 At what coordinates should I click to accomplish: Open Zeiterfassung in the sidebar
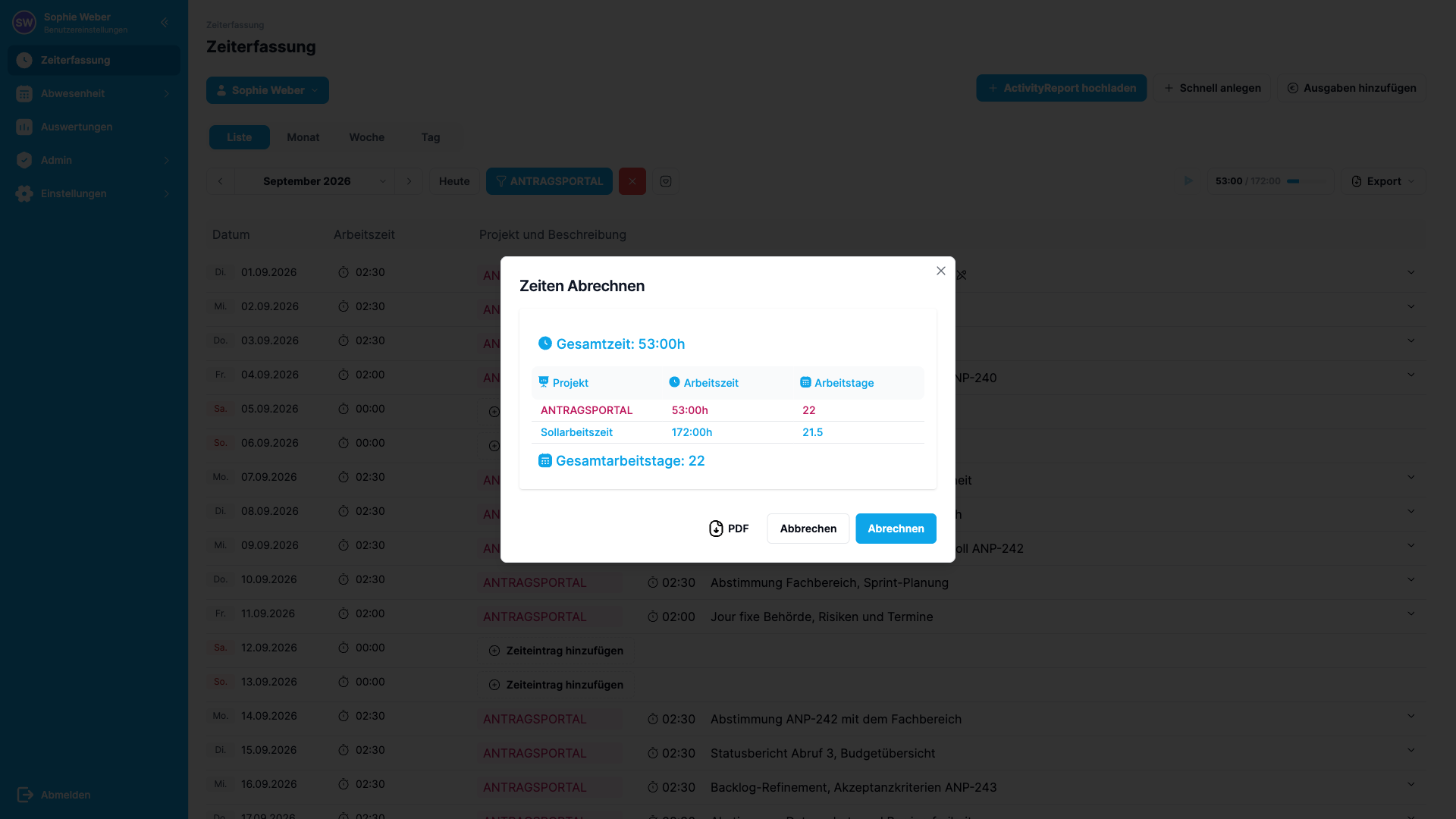pos(94,60)
